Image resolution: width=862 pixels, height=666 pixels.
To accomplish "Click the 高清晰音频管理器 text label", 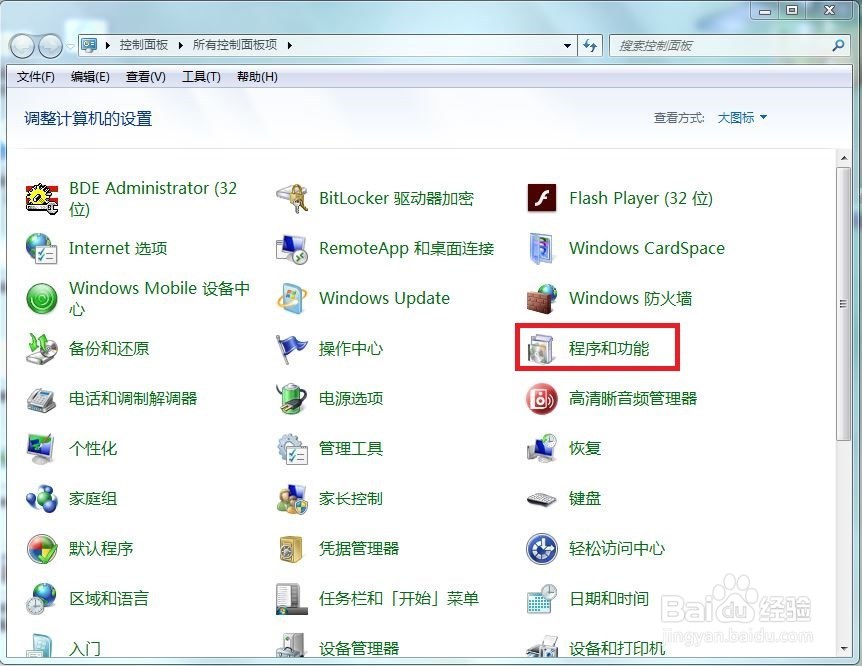I will click(633, 399).
